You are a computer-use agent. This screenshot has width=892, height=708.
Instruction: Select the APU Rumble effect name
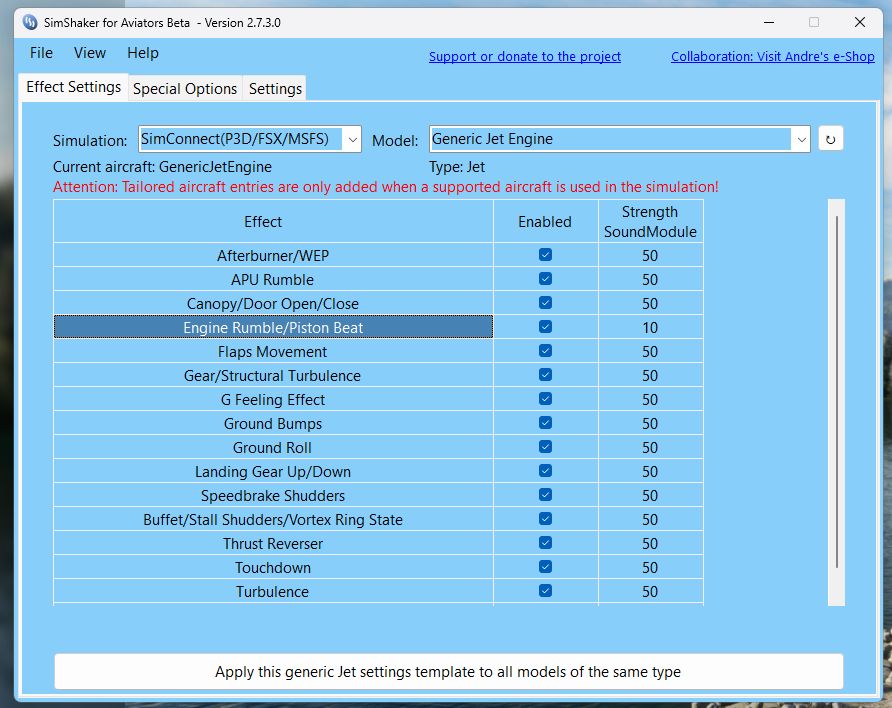click(273, 279)
